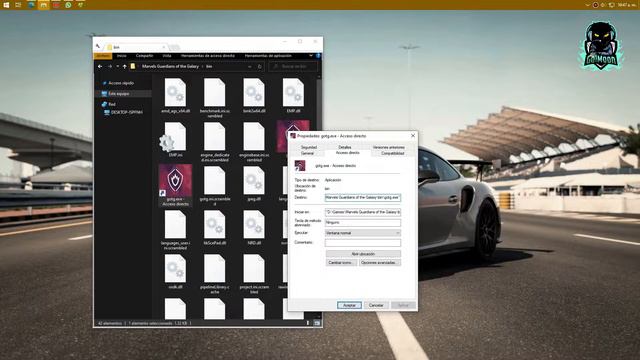Click the Cambiar icono button

[340, 262]
